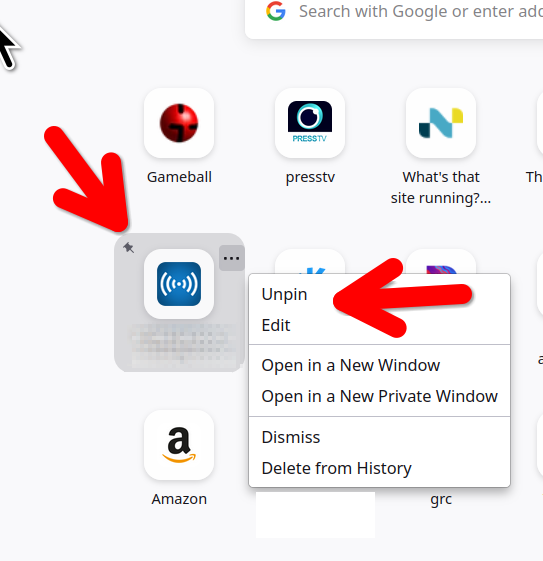Choose Open in a New Private Window
The image size is (543, 561).
tap(380, 396)
